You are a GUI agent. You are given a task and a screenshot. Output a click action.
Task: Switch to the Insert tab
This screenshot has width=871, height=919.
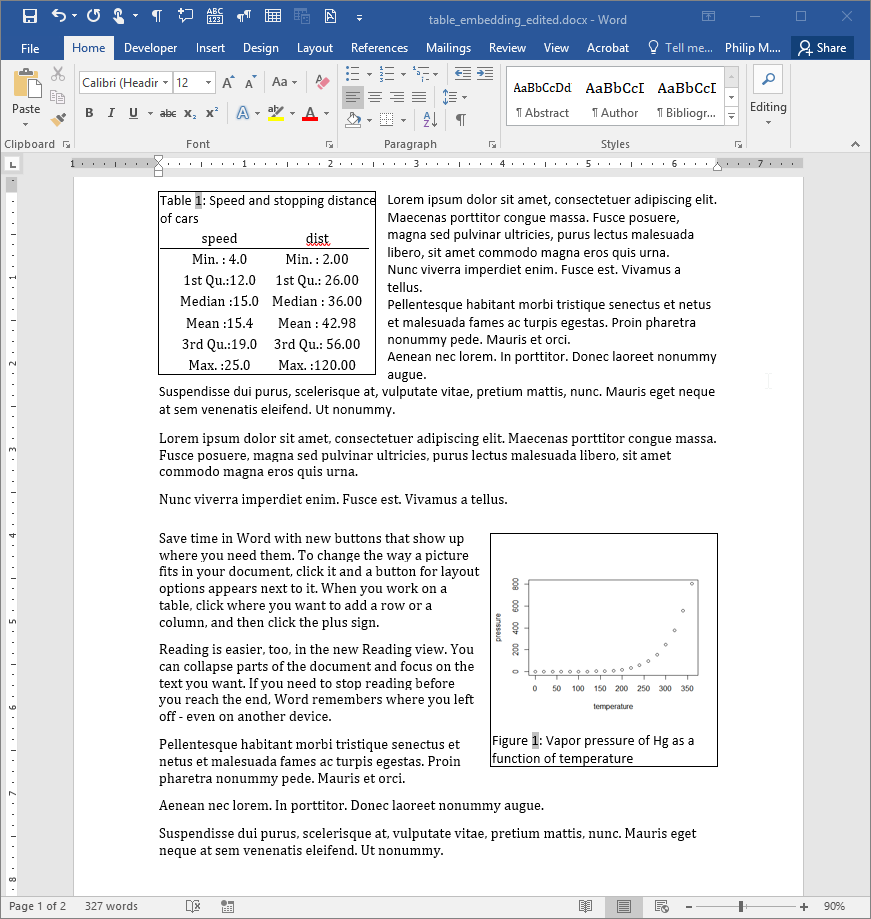(210, 48)
